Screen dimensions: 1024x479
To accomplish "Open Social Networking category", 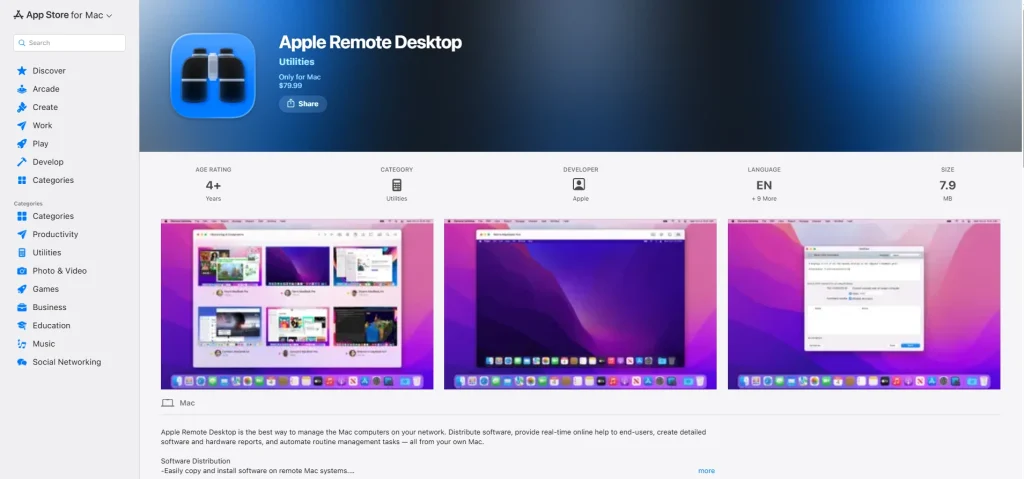I will [x=69, y=362].
